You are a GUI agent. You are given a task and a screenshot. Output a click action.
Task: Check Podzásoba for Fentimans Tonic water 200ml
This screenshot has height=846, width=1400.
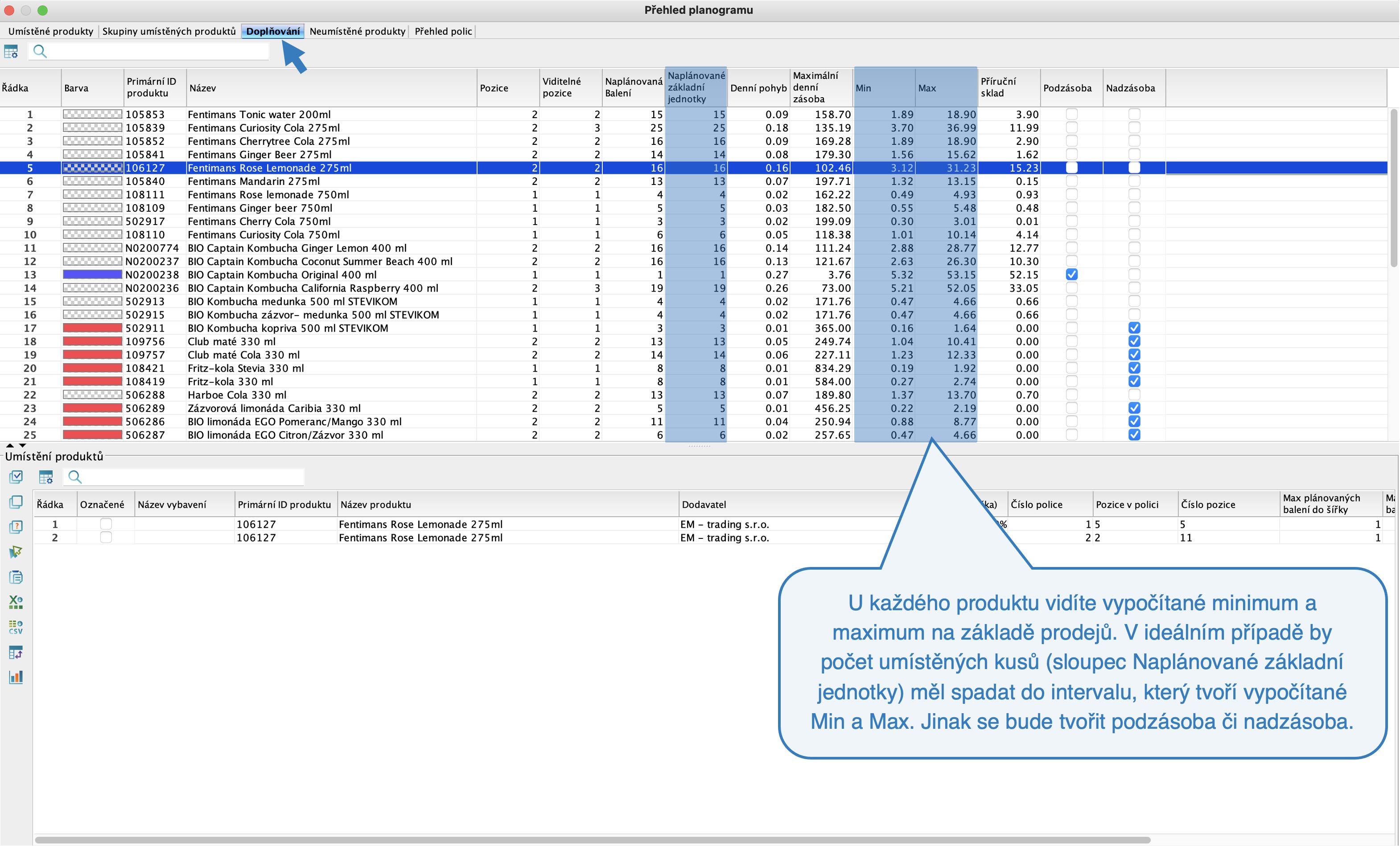click(x=1071, y=114)
